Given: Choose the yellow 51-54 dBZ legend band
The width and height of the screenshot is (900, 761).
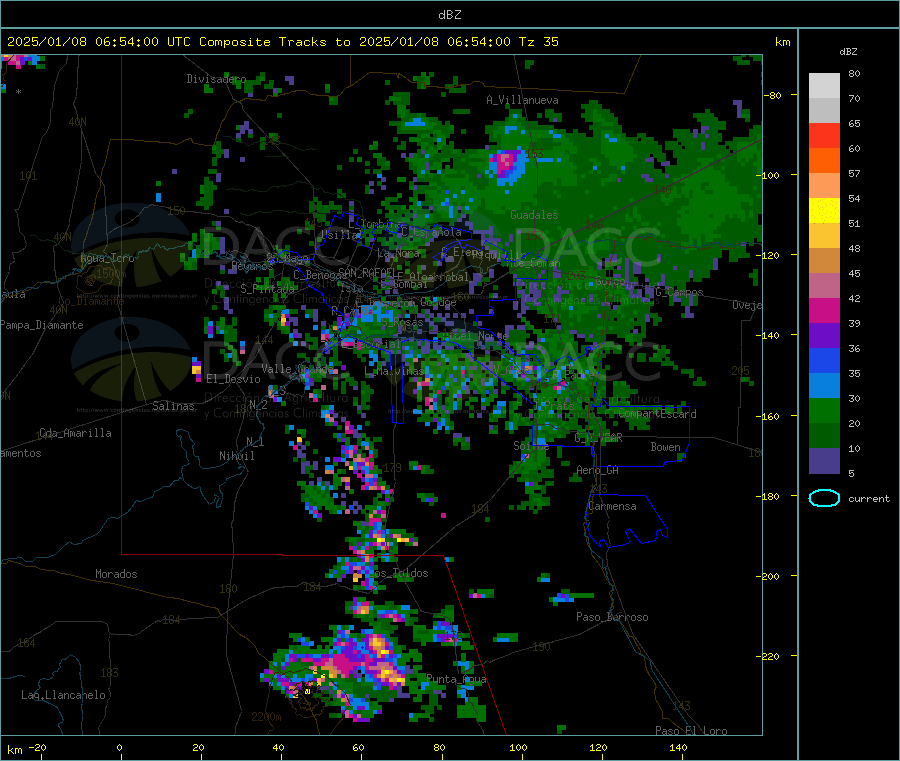Looking at the screenshot, I should [824, 211].
